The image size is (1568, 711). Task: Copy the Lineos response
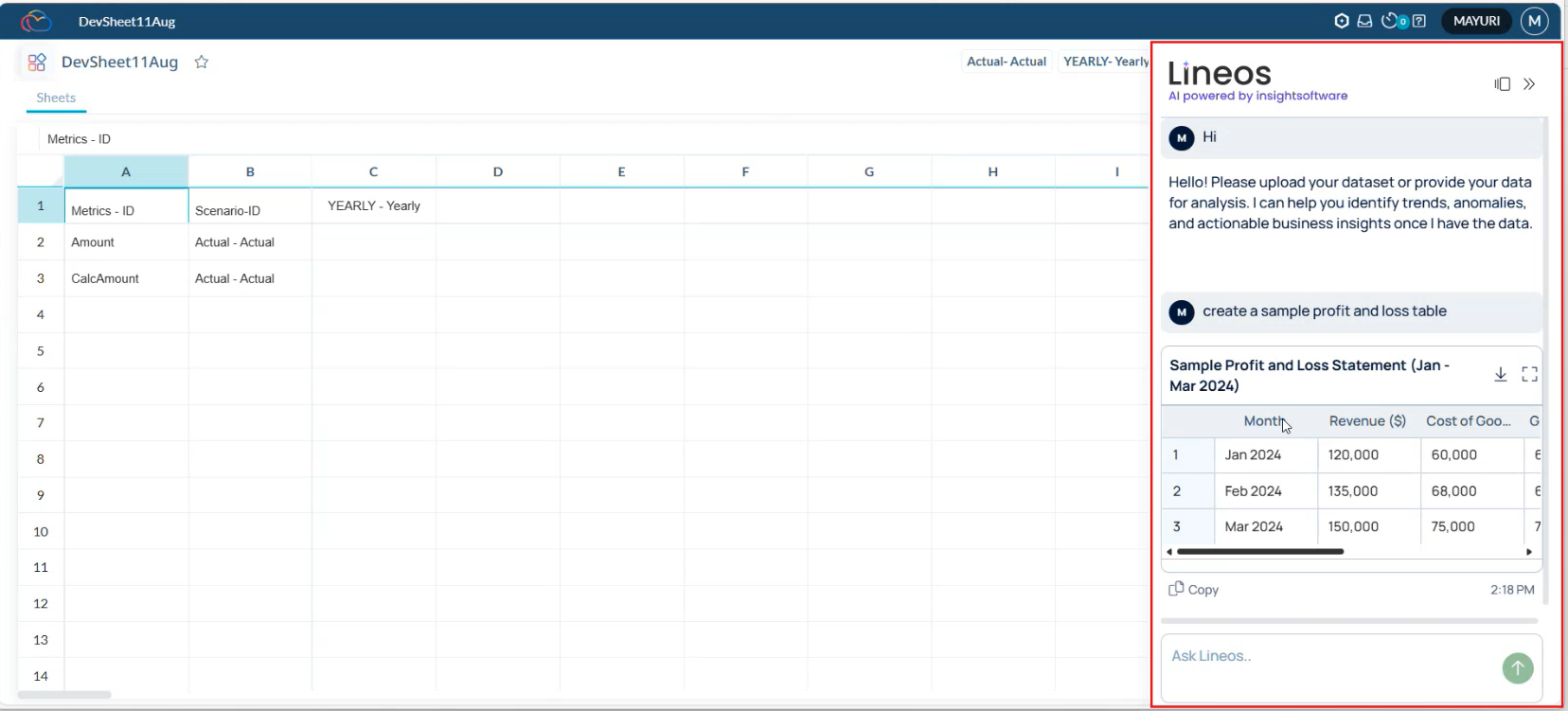1193,589
